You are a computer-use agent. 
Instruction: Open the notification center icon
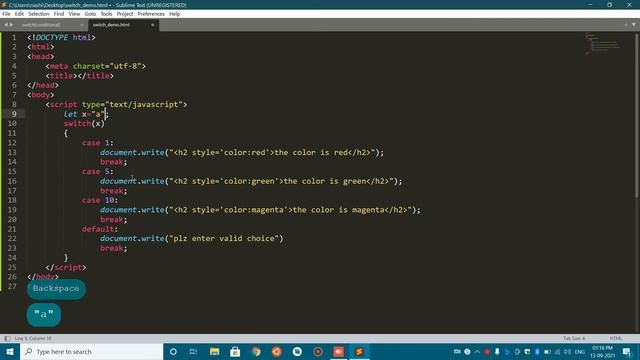(627, 351)
